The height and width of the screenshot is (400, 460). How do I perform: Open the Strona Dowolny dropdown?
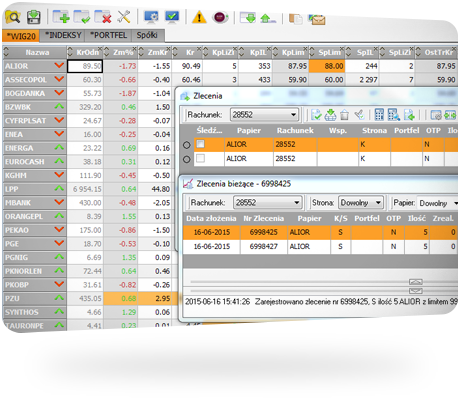[x=361, y=203]
